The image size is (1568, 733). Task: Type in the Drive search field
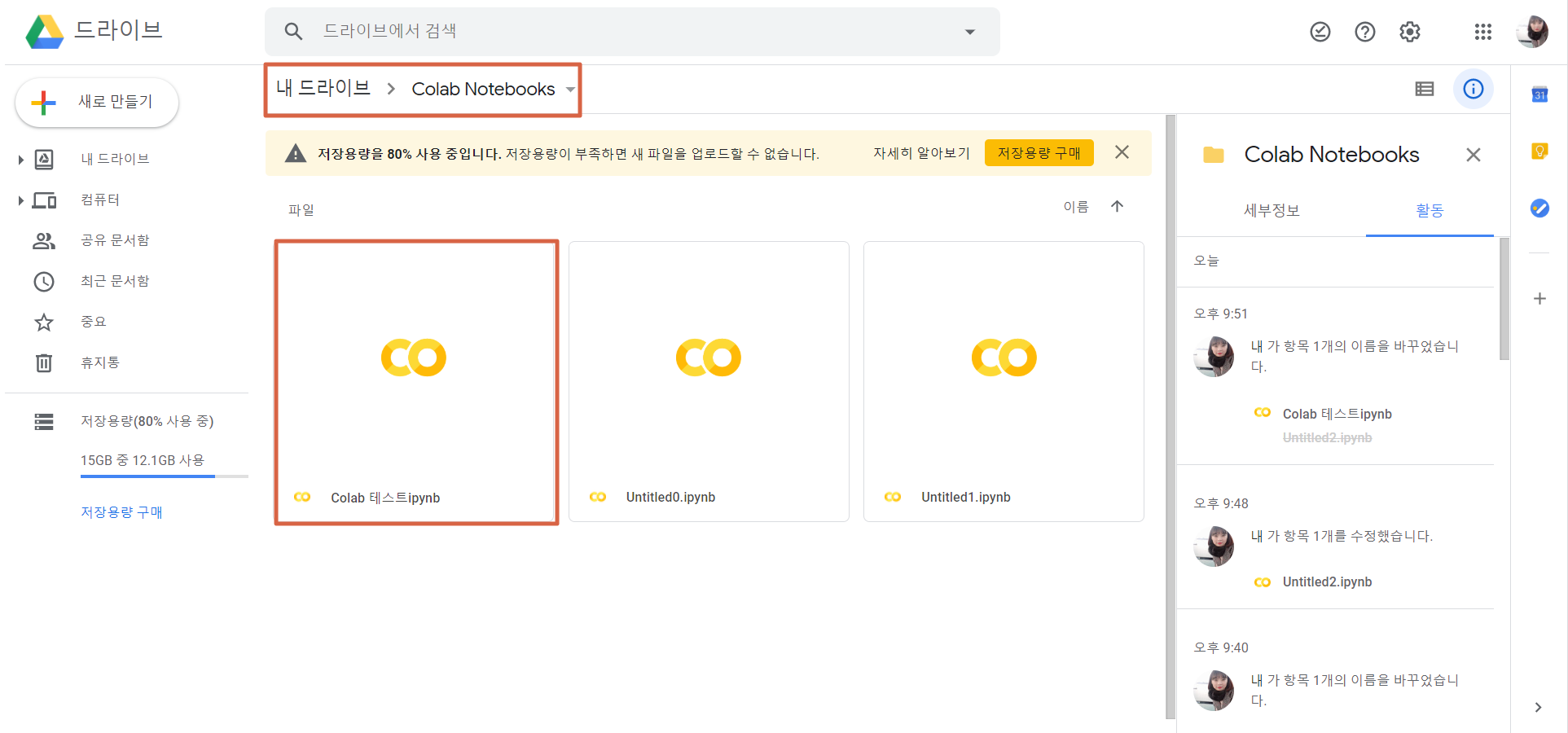coord(631,32)
